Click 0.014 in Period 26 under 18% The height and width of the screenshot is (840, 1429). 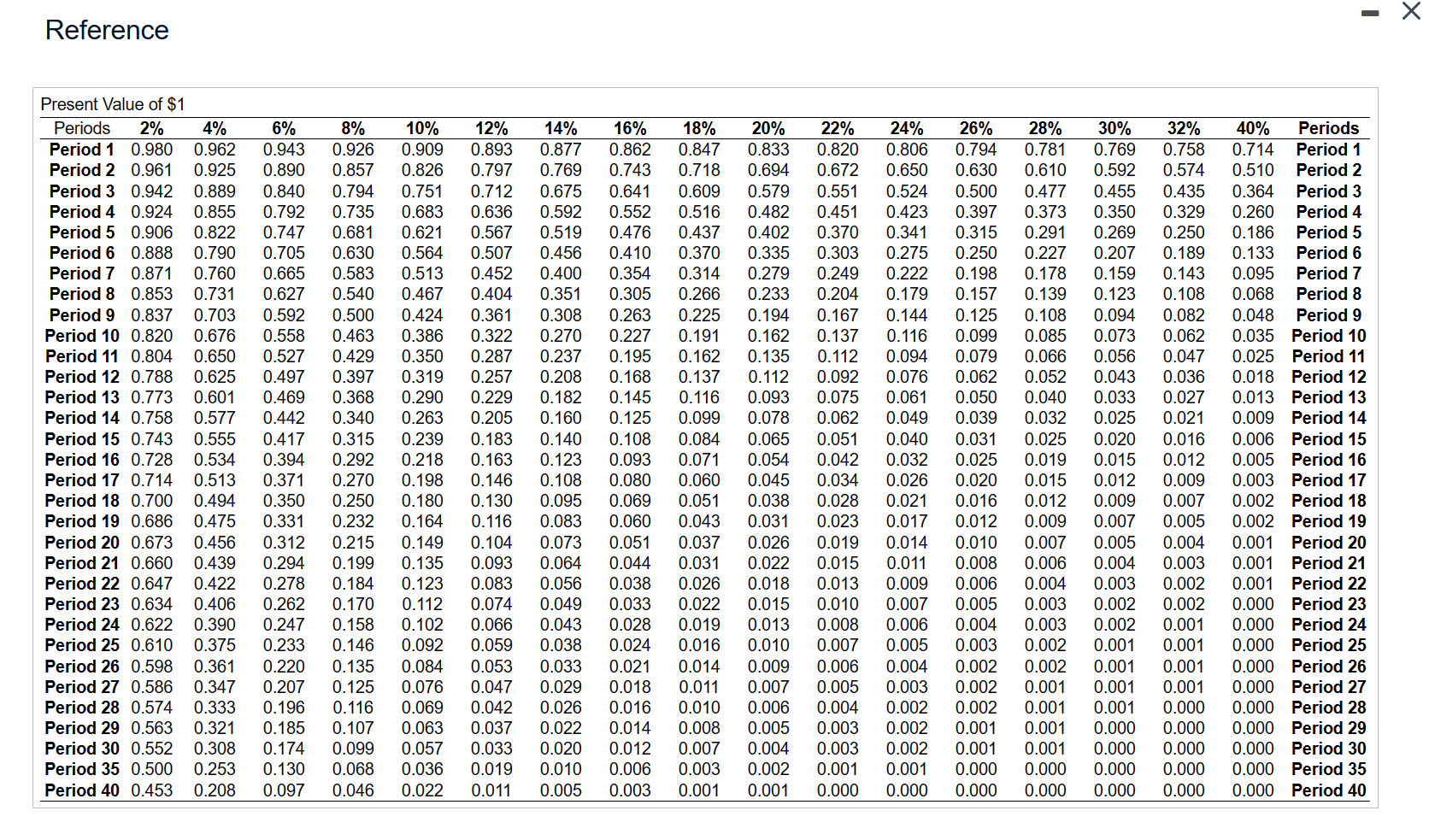click(699, 667)
